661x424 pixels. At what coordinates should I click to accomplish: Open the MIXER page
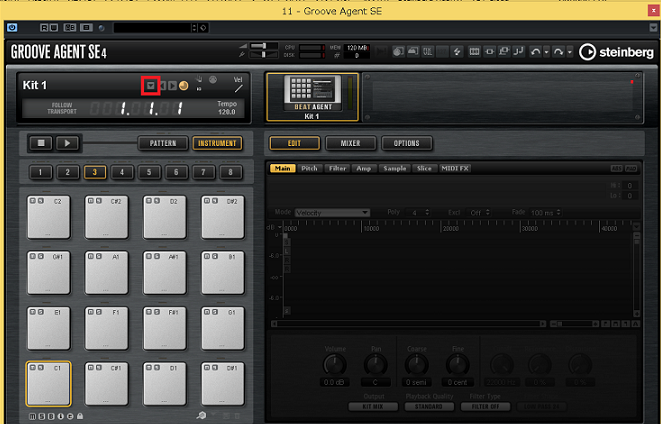point(350,143)
